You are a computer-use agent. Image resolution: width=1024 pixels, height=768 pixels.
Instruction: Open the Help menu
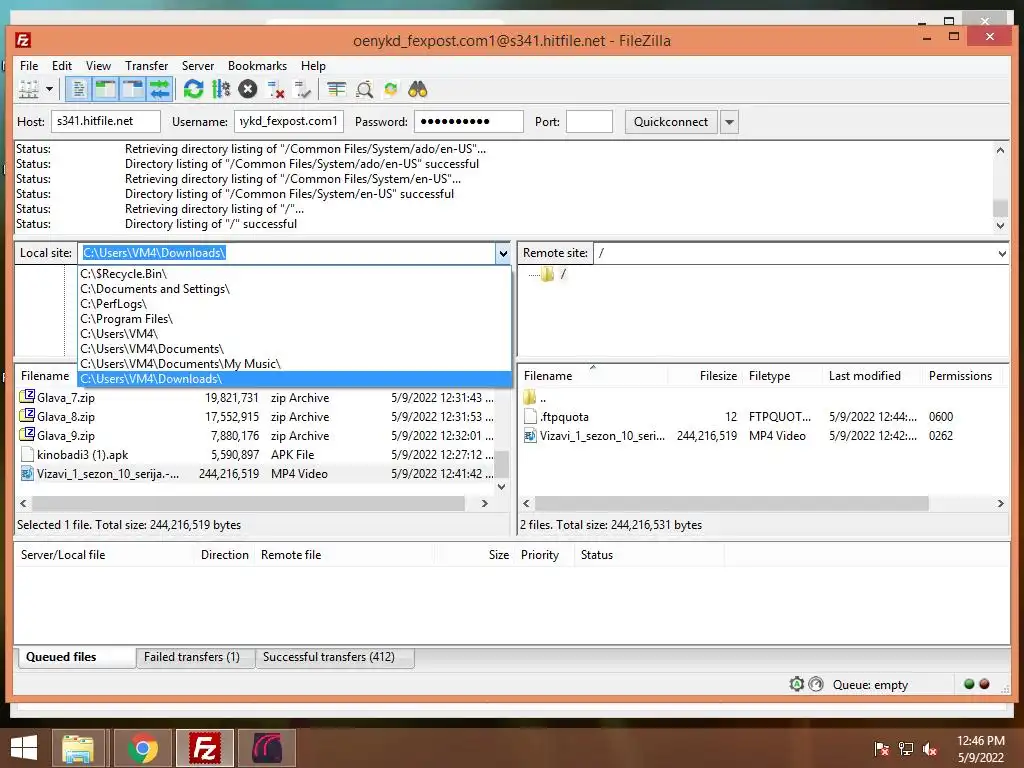click(x=313, y=66)
